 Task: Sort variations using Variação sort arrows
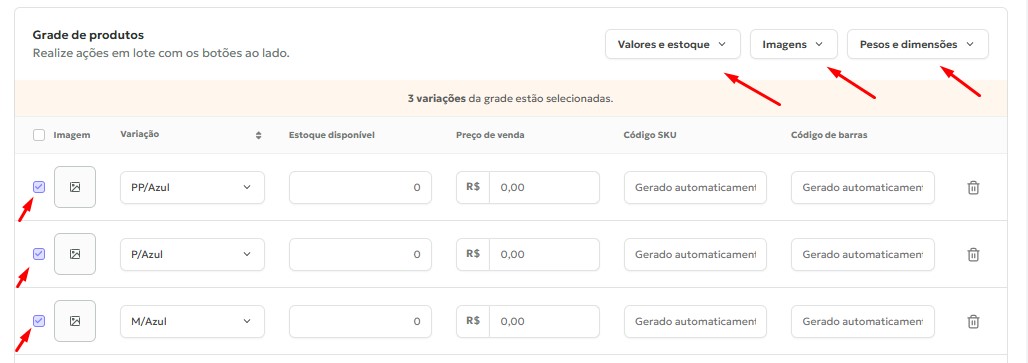(x=258, y=135)
